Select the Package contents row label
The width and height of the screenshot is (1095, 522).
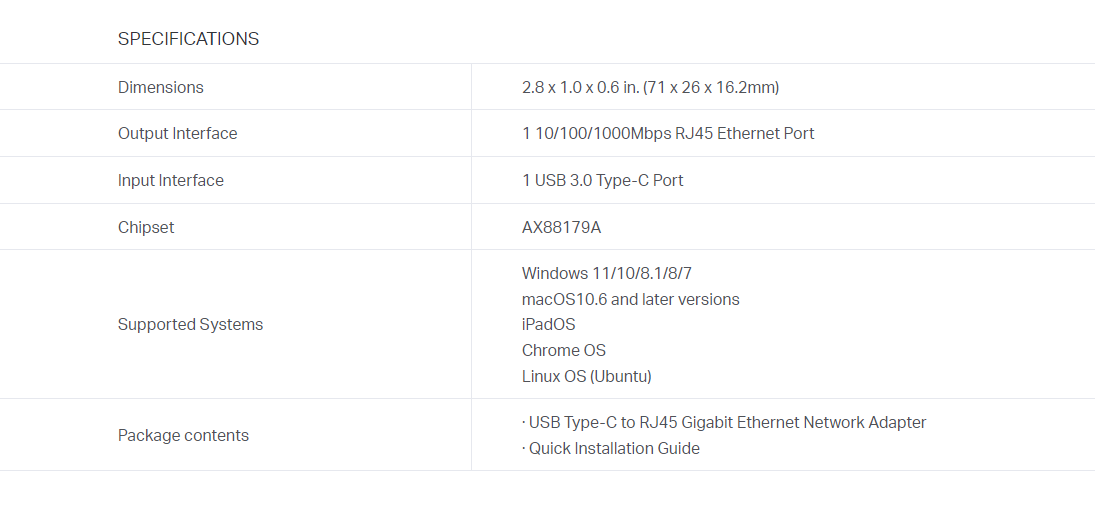[x=183, y=435]
